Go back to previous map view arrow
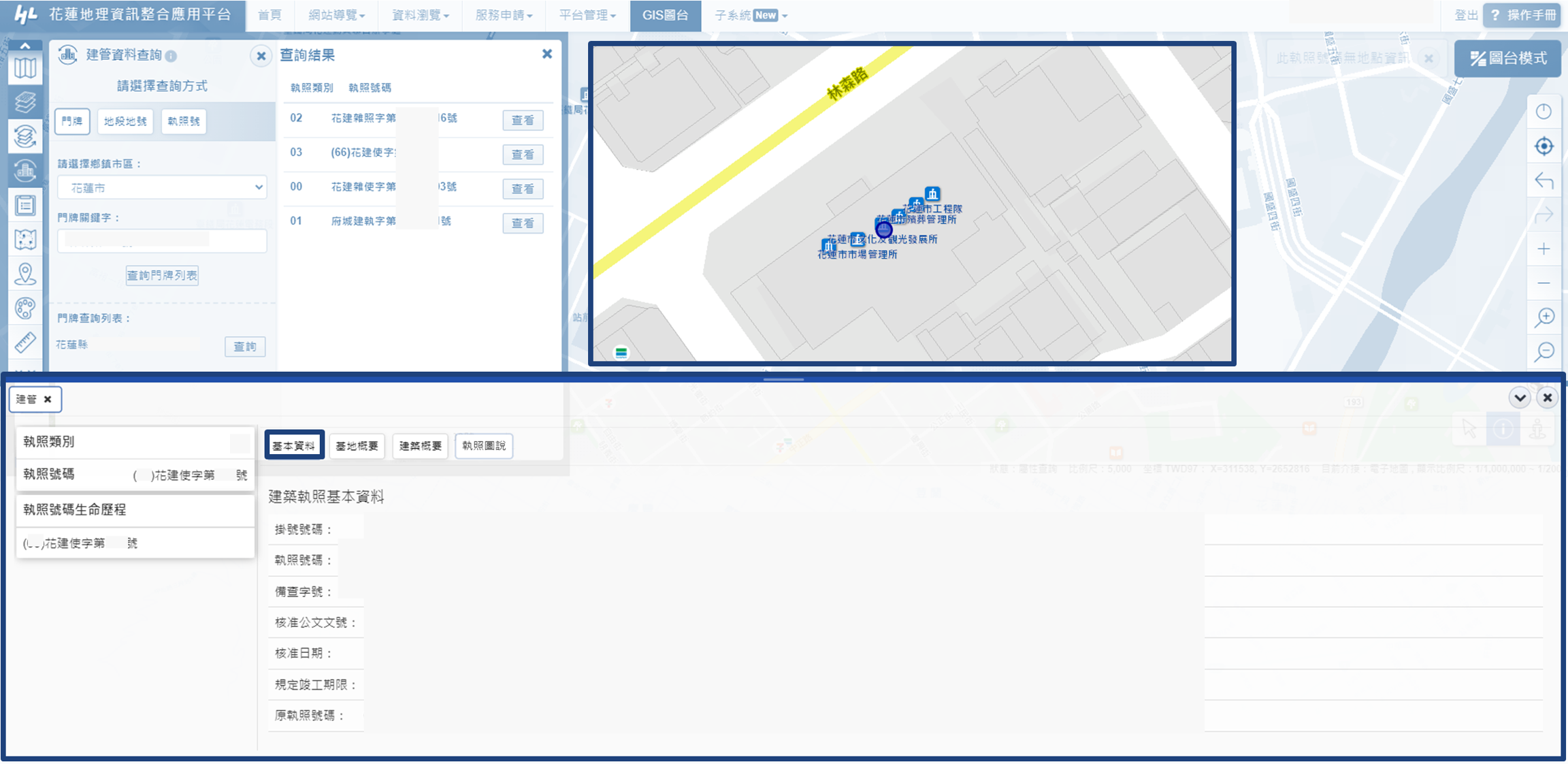The height and width of the screenshot is (764, 1568). 1543,180
